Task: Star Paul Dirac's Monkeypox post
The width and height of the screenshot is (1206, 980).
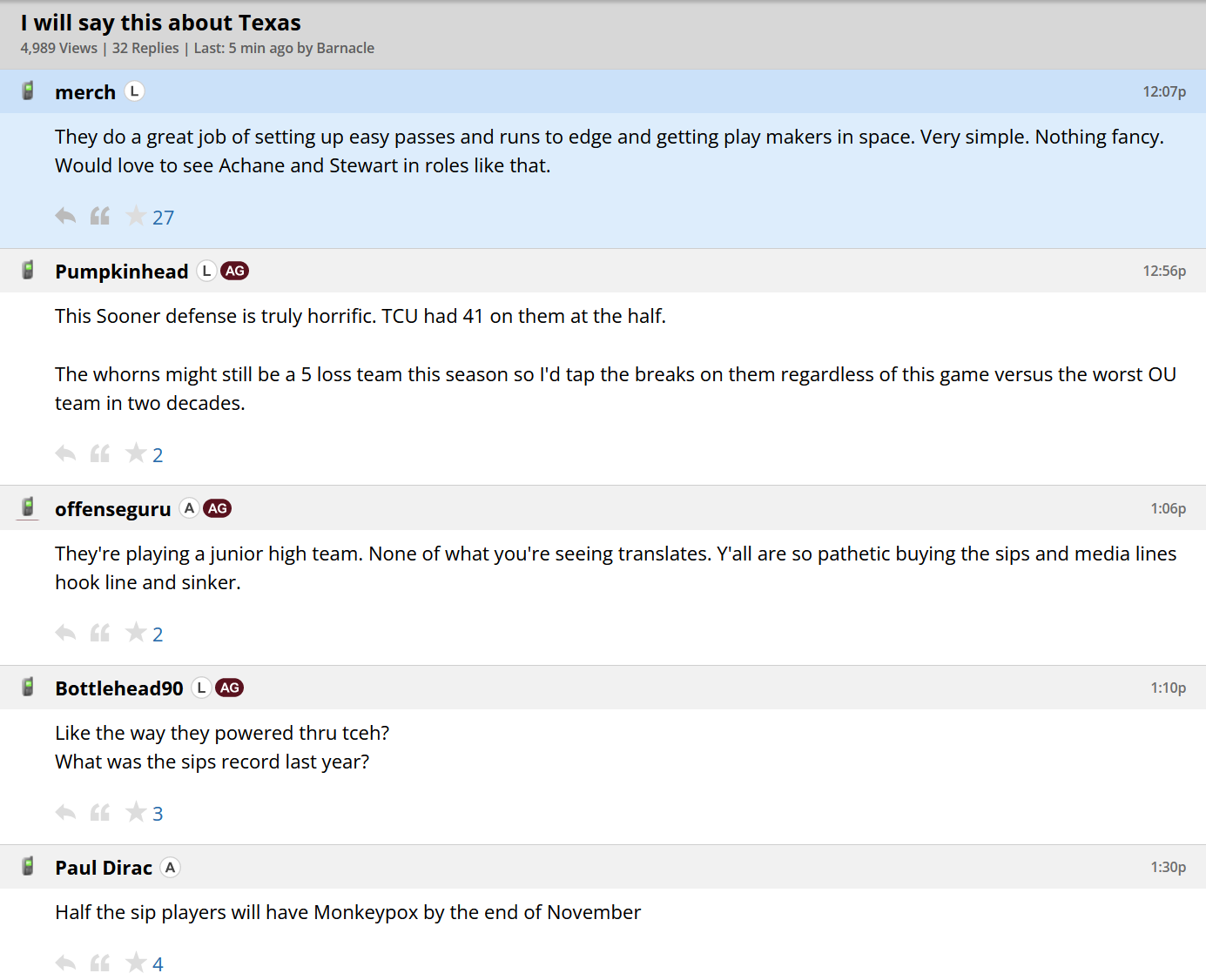Action: click(x=136, y=963)
